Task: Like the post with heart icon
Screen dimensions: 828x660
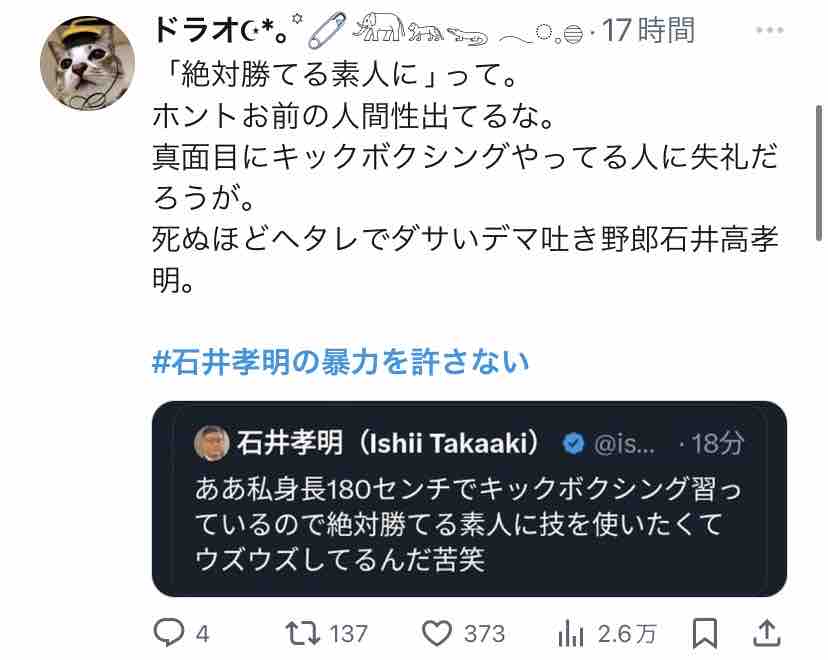Action: click(x=437, y=633)
